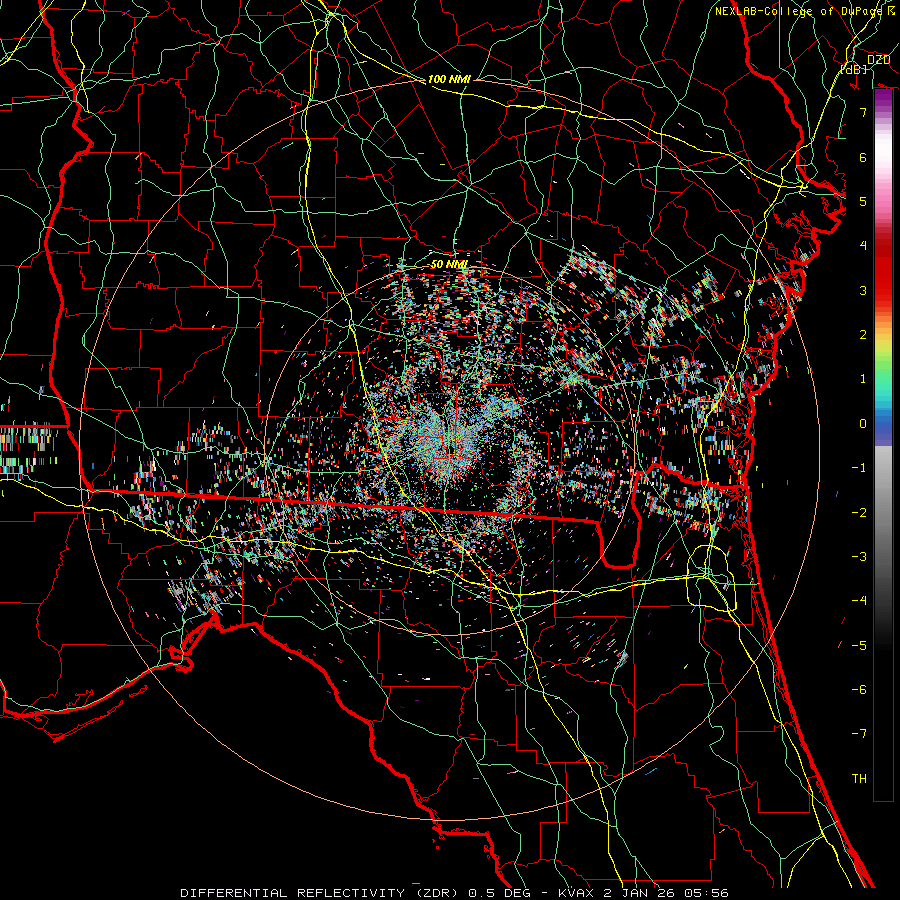The image size is (900, 900).
Task: Click the 6 tick label on color scale
Action: coord(863,157)
